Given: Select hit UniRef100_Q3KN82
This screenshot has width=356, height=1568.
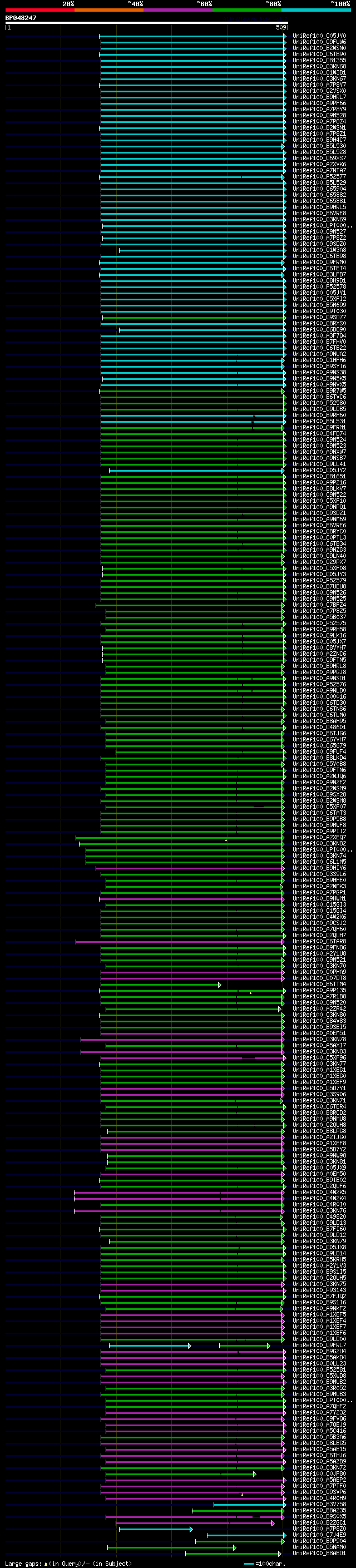Looking at the screenshot, I should coord(319,843).
